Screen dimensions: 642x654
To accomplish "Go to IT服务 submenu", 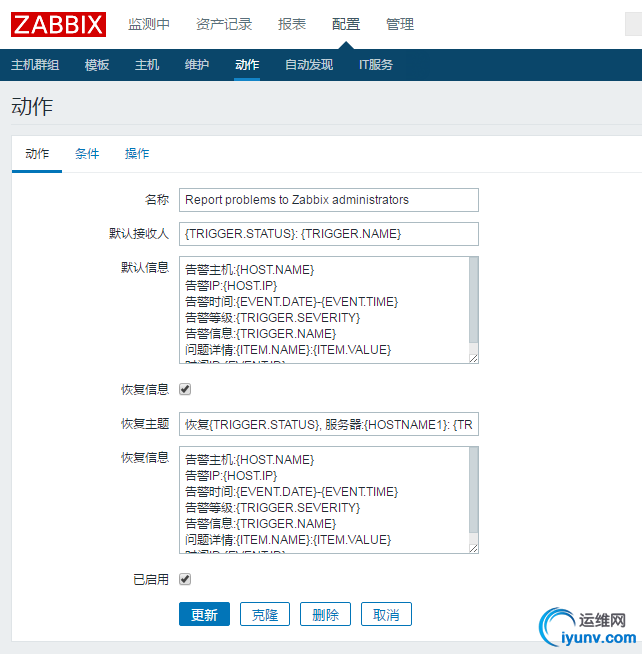I will click(376, 65).
